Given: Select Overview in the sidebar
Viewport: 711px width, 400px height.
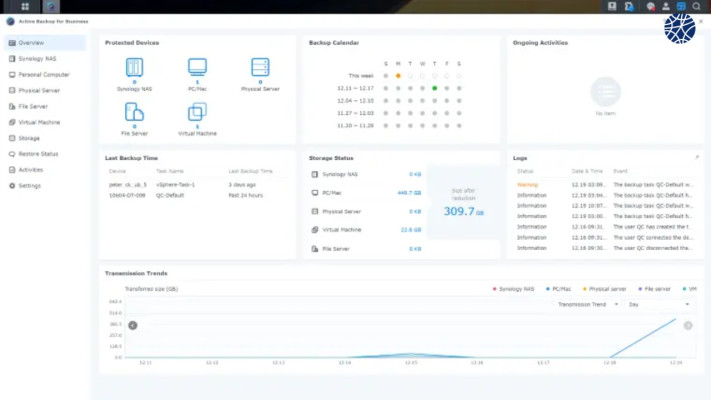Looking at the screenshot, I should (x=45, y=43).
